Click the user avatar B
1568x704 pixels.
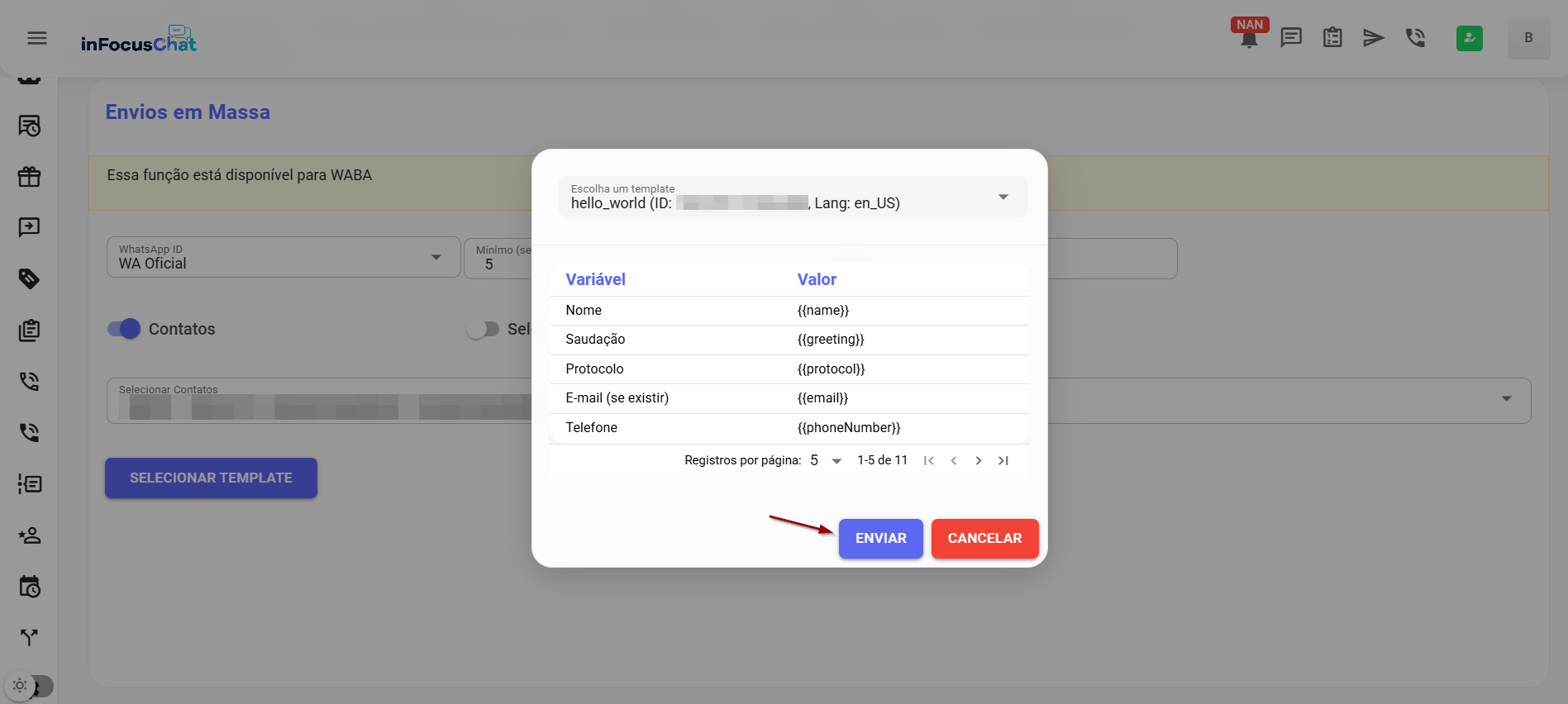pos(1527,38)
